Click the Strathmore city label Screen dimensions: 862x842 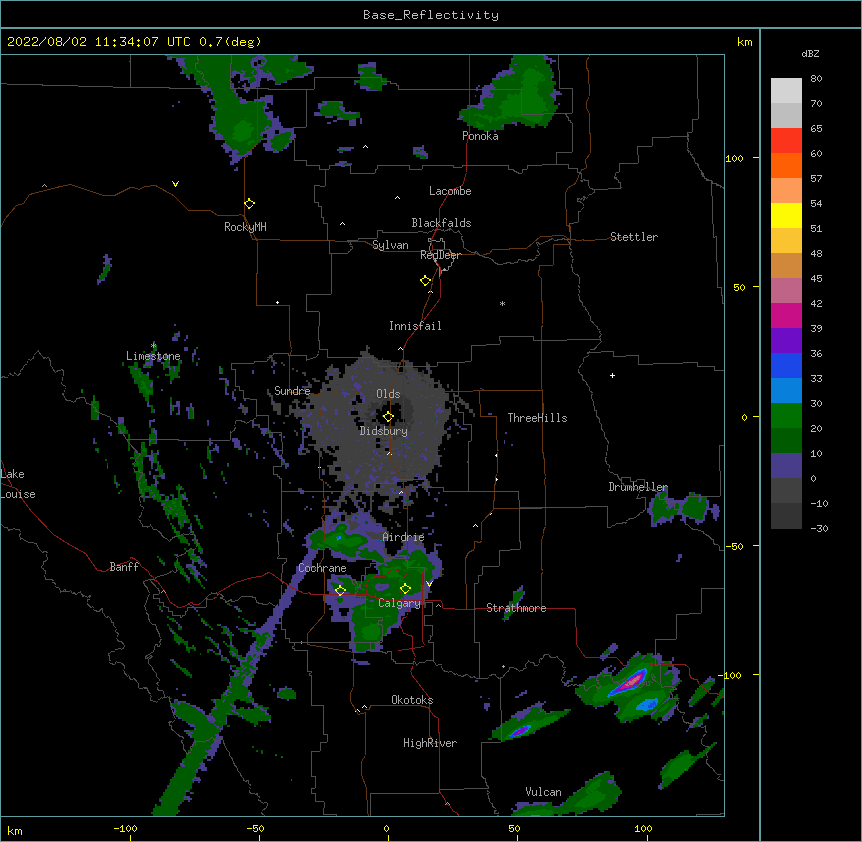pyautogui.click(x=516, y=608)
